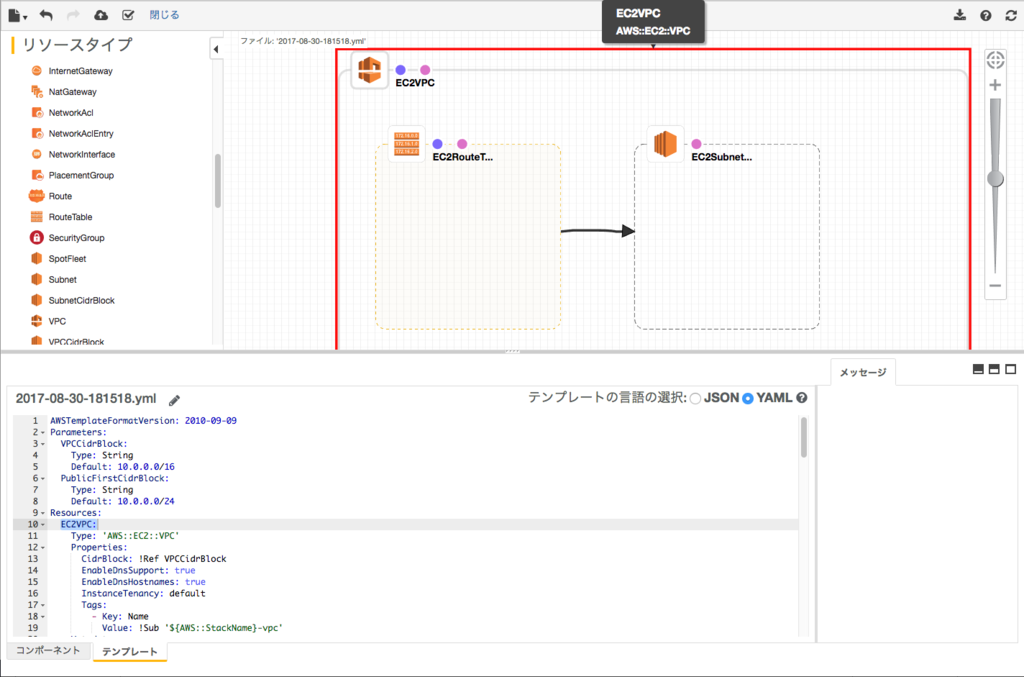This screenshot has width=1024, height=677.
Task: Click the Validate template checkbox icon
Action: click(128, 15)
